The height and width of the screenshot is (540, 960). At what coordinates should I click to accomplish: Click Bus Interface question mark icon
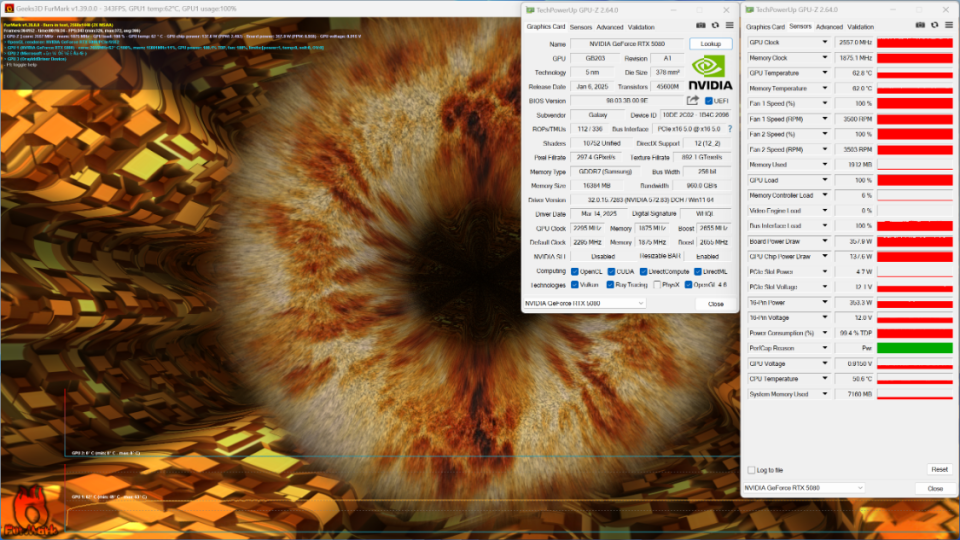[x=730, y=129]
